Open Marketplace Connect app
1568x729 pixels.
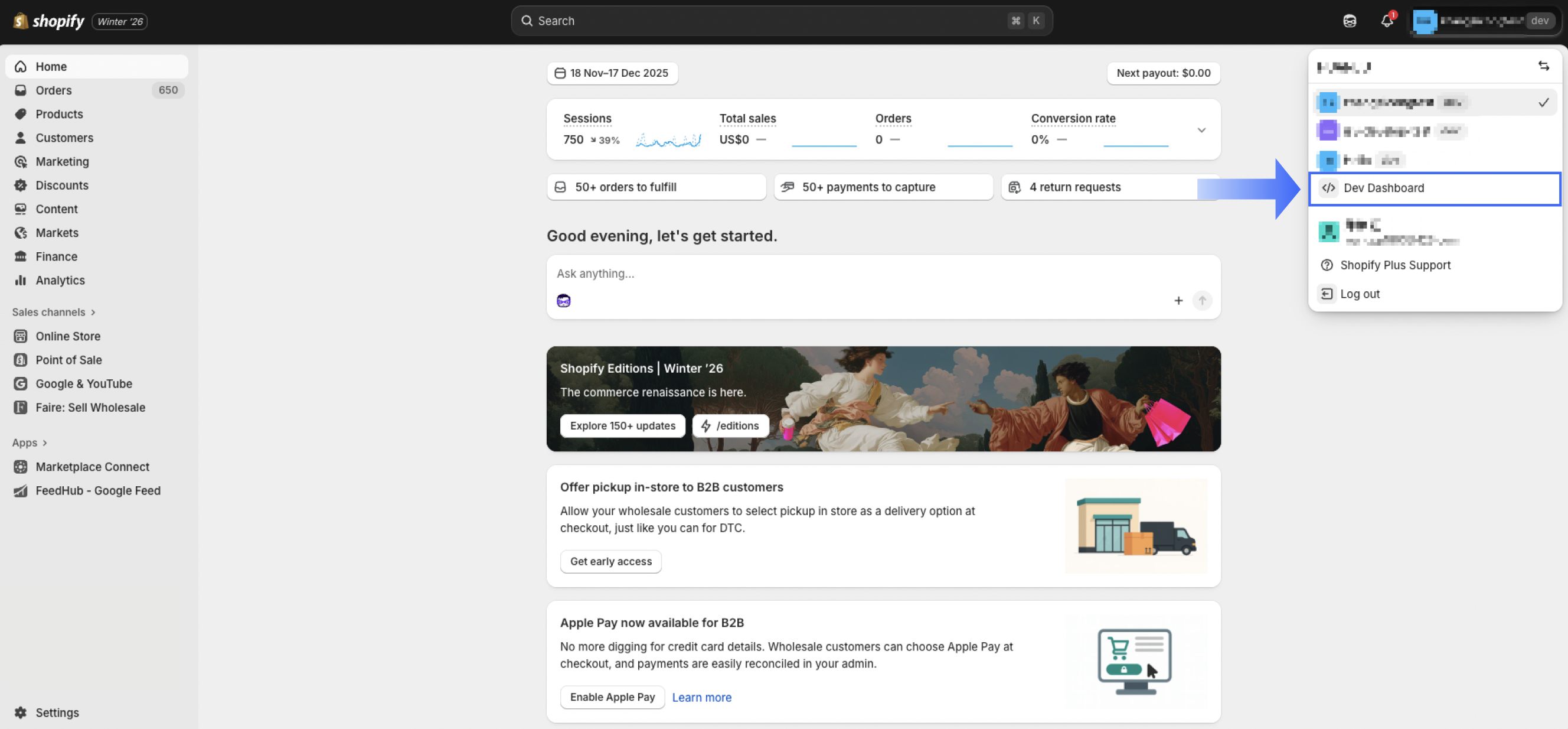(92, 467)
